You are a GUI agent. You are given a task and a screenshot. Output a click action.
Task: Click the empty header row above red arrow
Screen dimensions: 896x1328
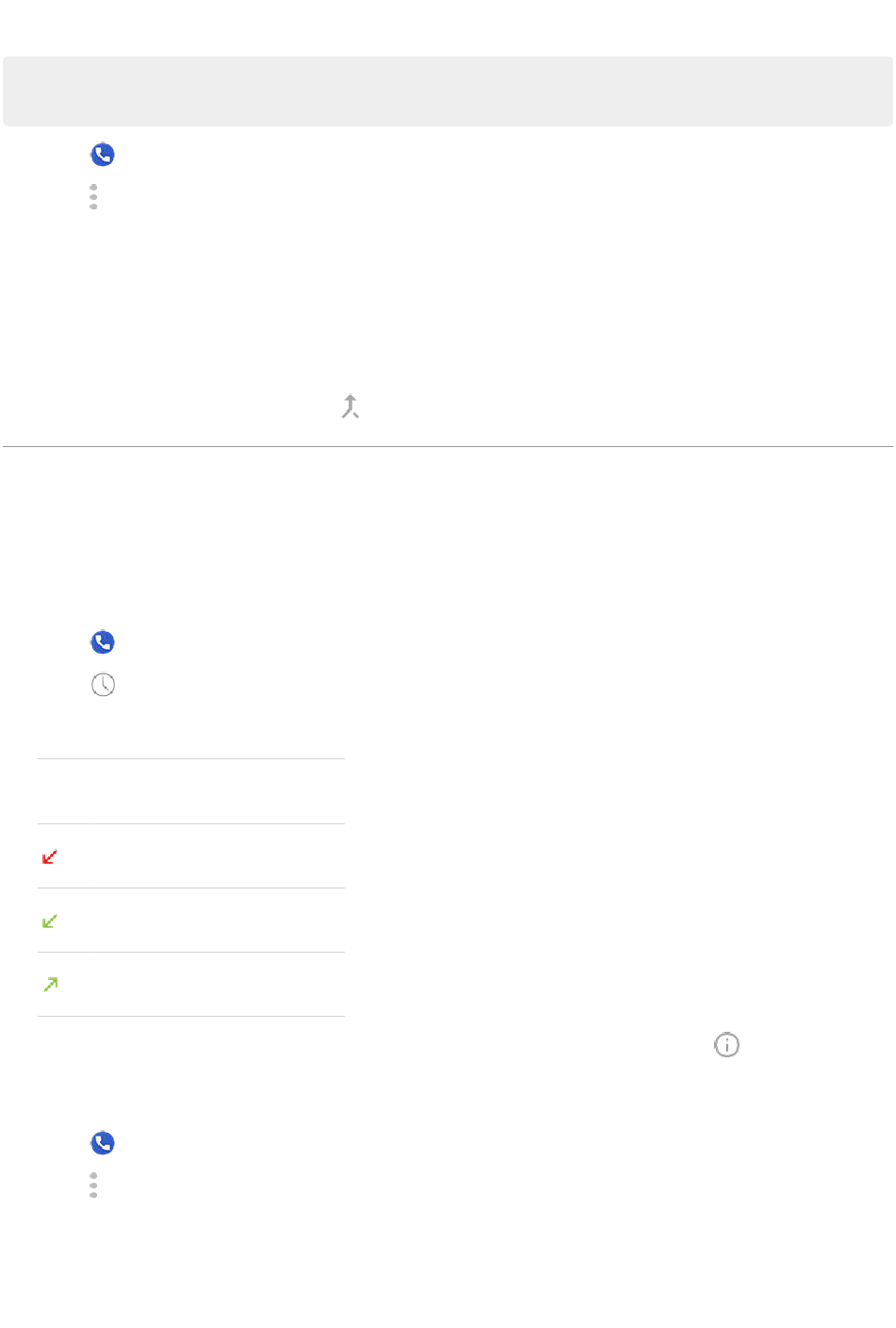(191, 791)
